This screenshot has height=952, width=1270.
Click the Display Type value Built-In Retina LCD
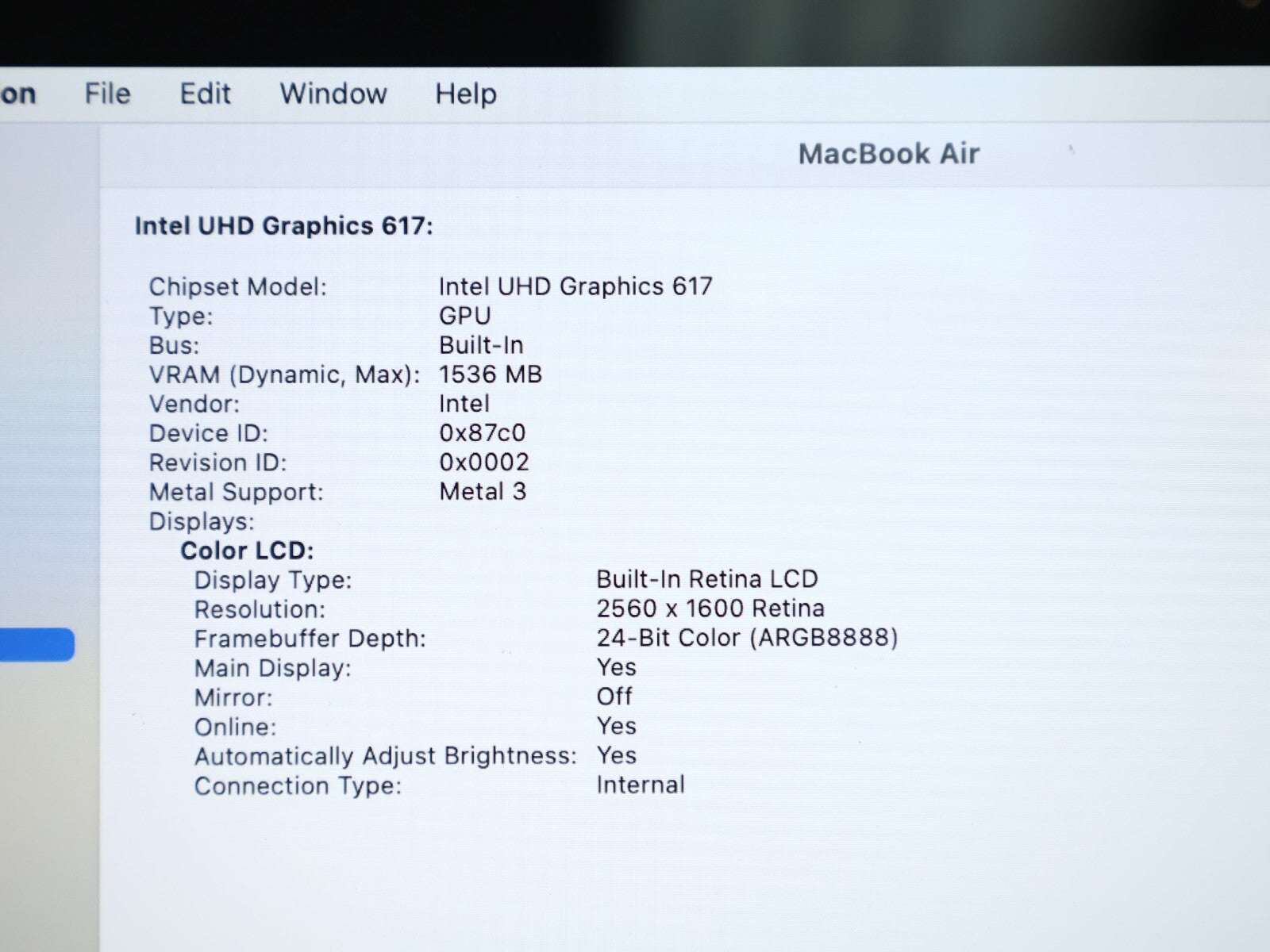tap(707, 578)
